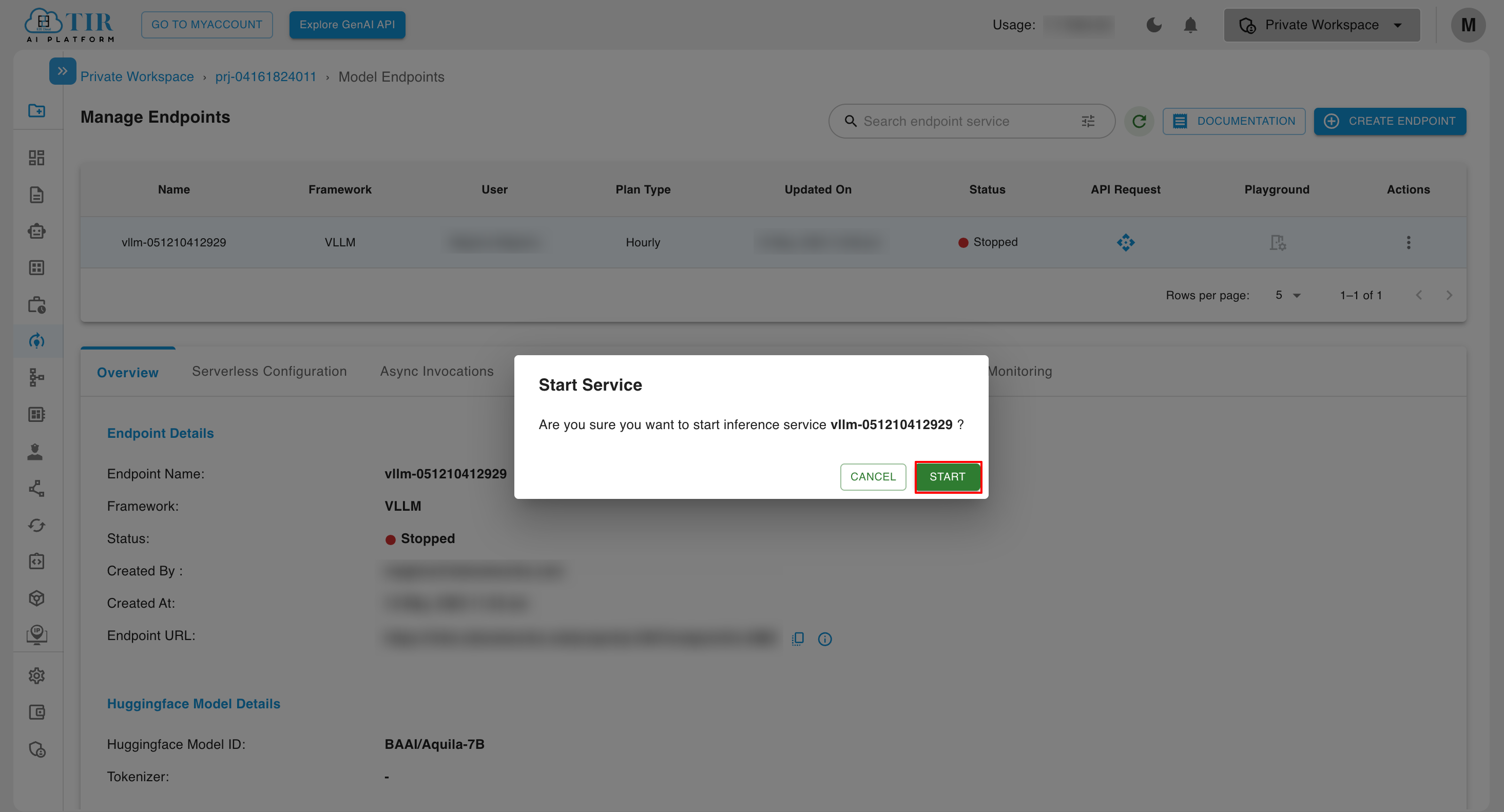Open search filter options icon
Screen dimensions: 1504x812
1088,121
